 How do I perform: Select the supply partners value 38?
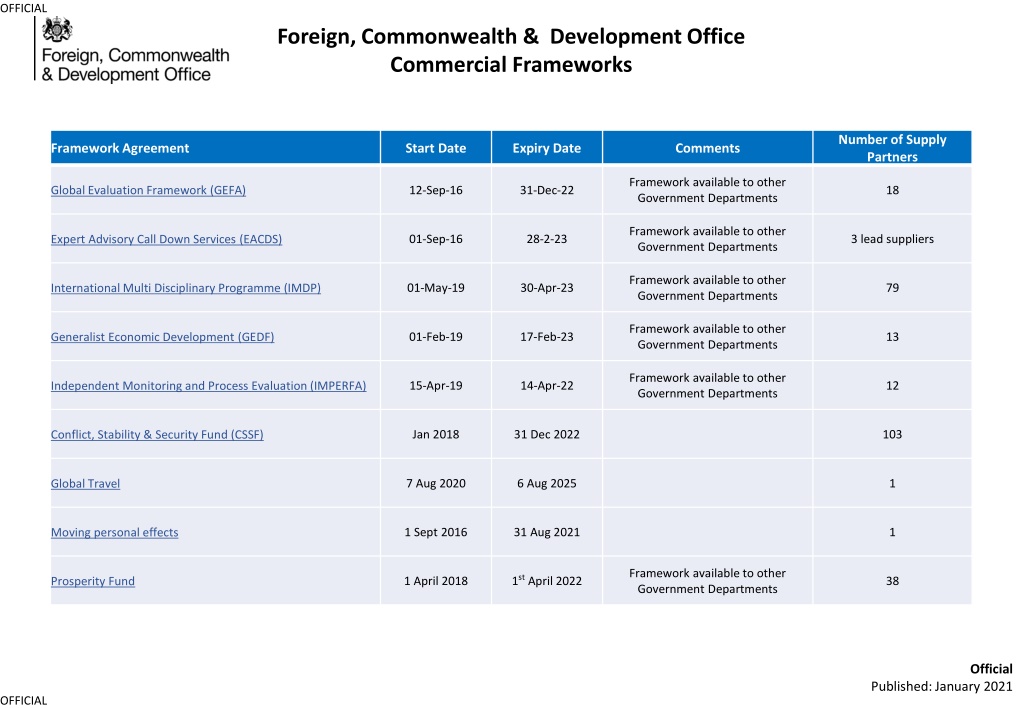[893, 581]
